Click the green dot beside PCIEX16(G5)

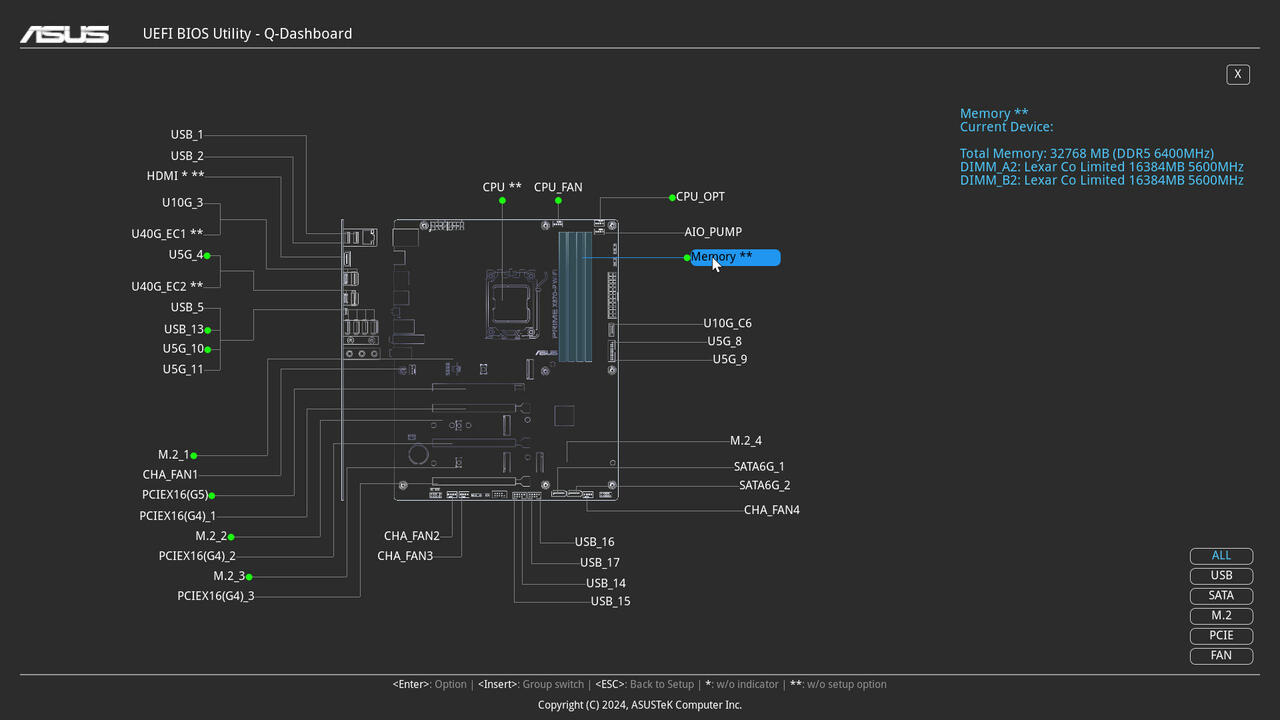tap(212, 495)
